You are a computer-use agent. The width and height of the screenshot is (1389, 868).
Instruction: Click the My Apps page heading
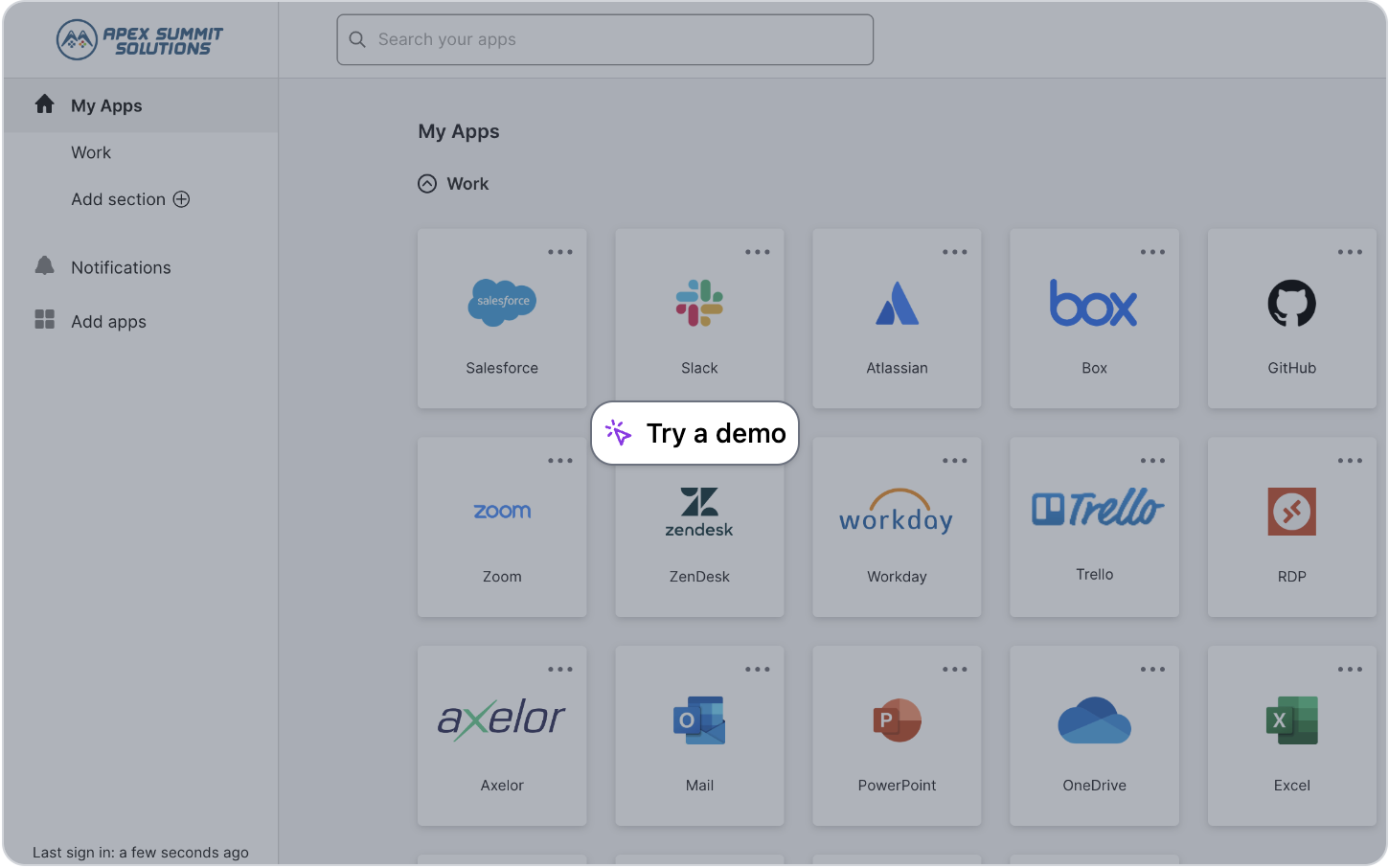(x=459, y=131)
